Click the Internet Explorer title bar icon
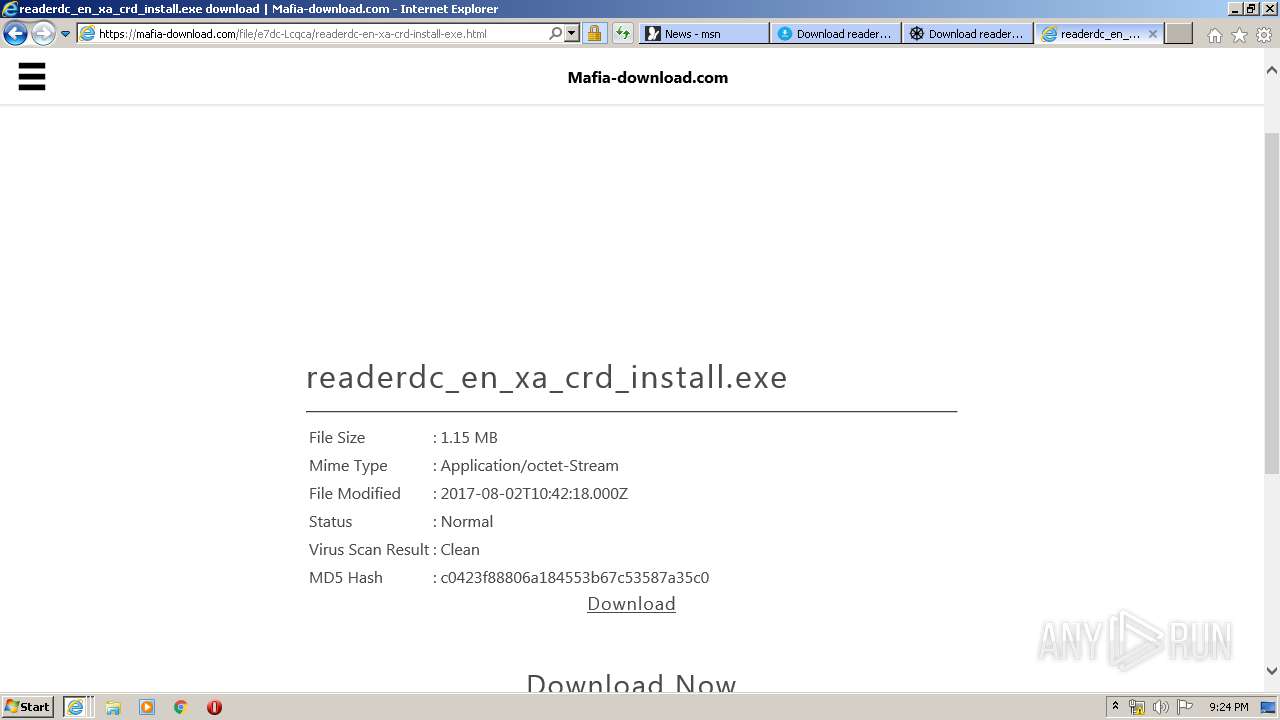The height and width of the screenshot is (720, 1280). coord(10,8)
